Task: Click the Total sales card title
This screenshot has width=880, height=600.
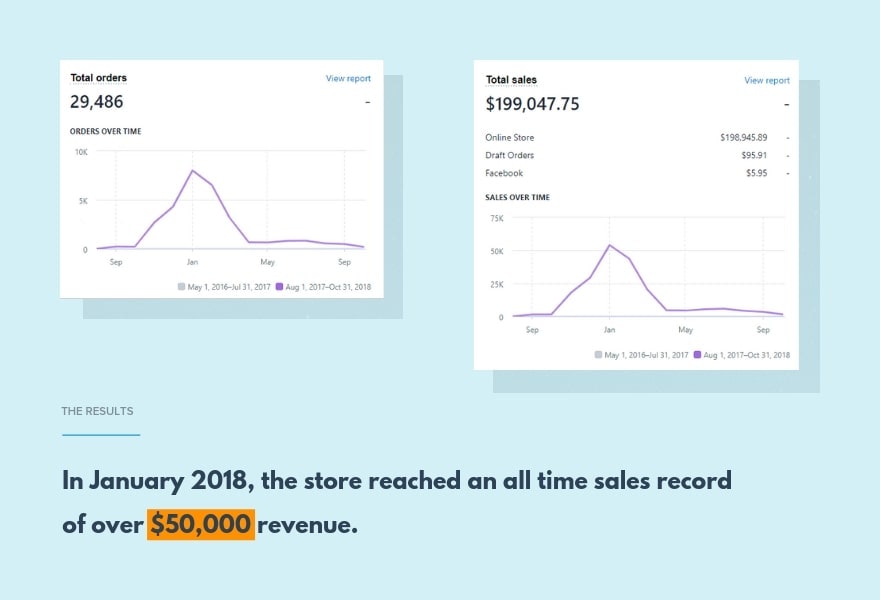Action: pyautogui.click(x=512, y=80)
